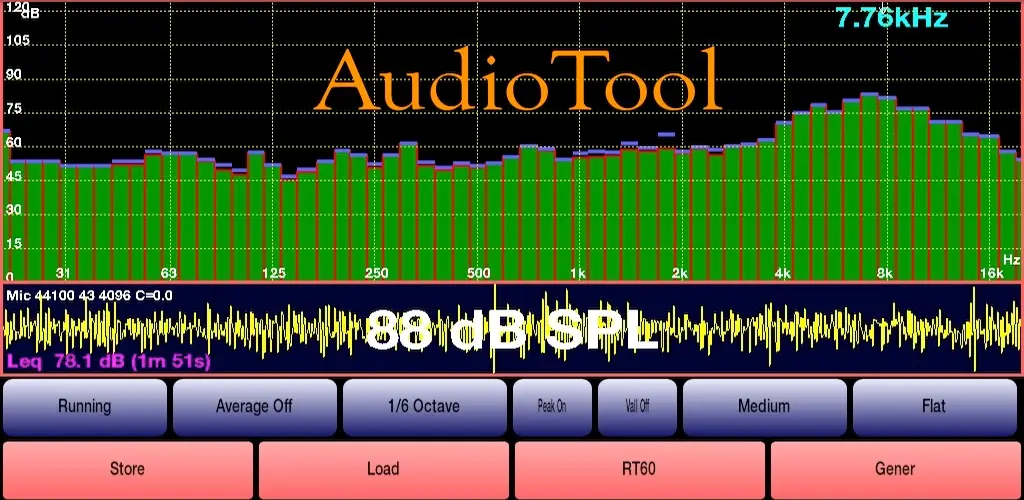Click the yellow waveform display

511,330
